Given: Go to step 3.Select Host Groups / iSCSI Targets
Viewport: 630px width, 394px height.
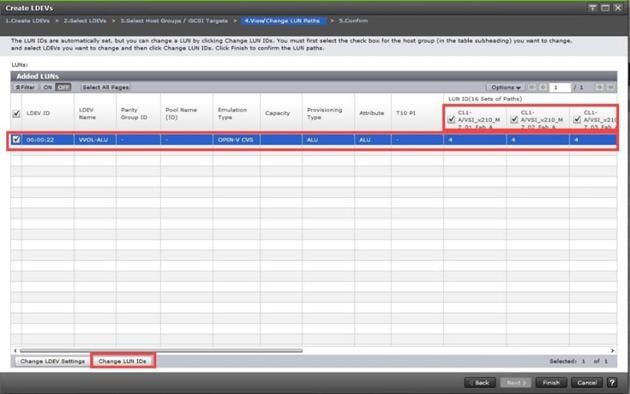Looking at the screenshot, I should click(174, 20).
